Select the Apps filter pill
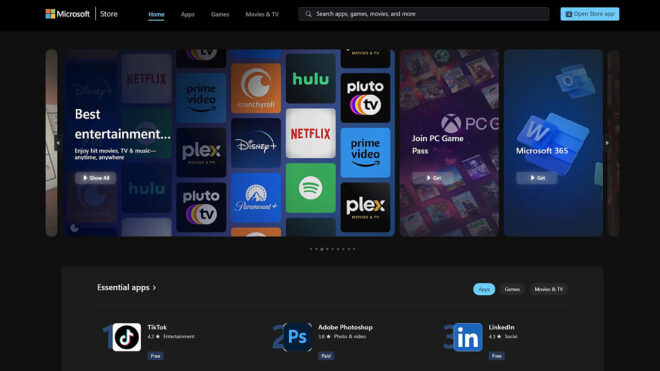This screenshot has height=371, width=660. coord(484,289)
